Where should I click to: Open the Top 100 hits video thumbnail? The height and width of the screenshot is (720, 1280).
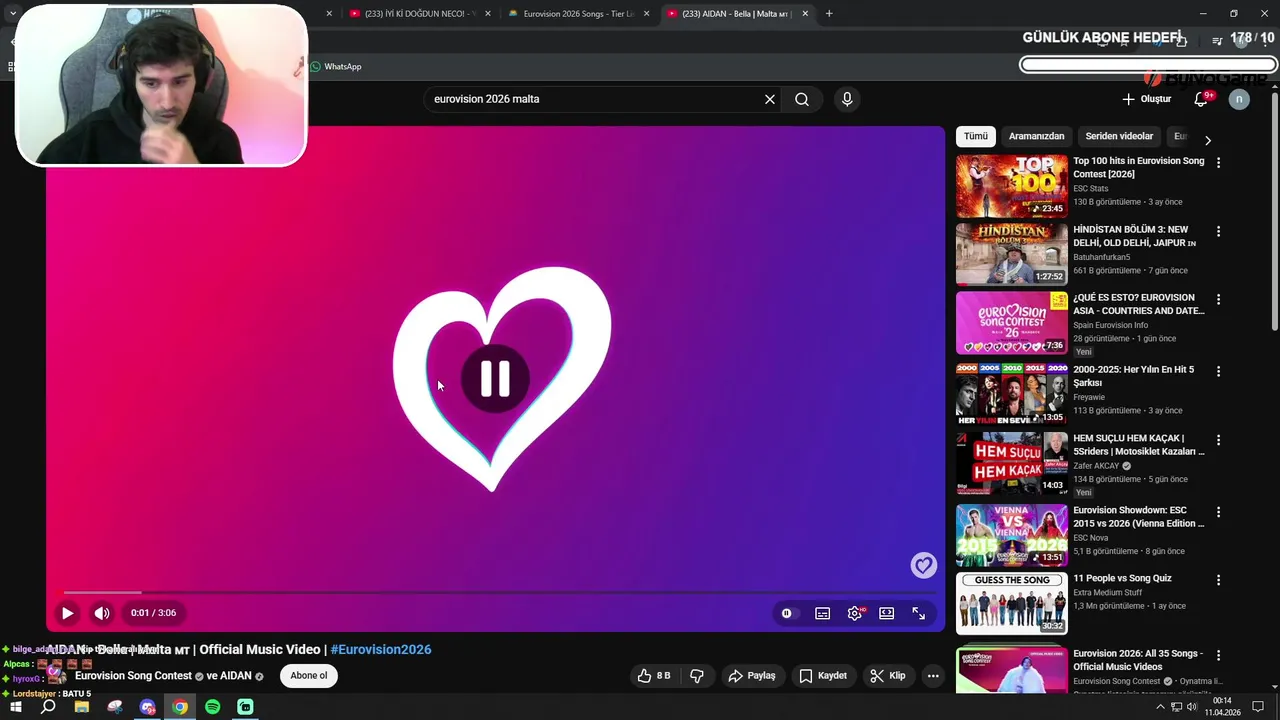(x=1011, y=186)
